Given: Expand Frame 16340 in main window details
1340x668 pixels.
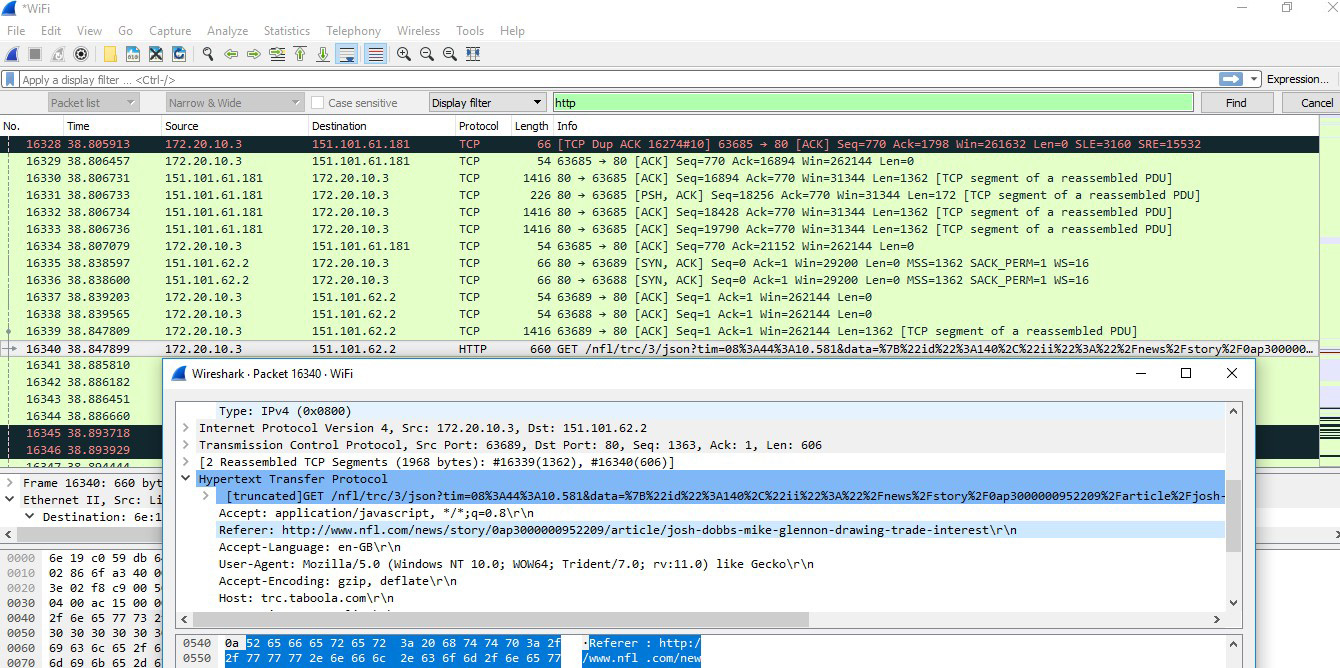Looking at the screenshot, I should [11, 483].
